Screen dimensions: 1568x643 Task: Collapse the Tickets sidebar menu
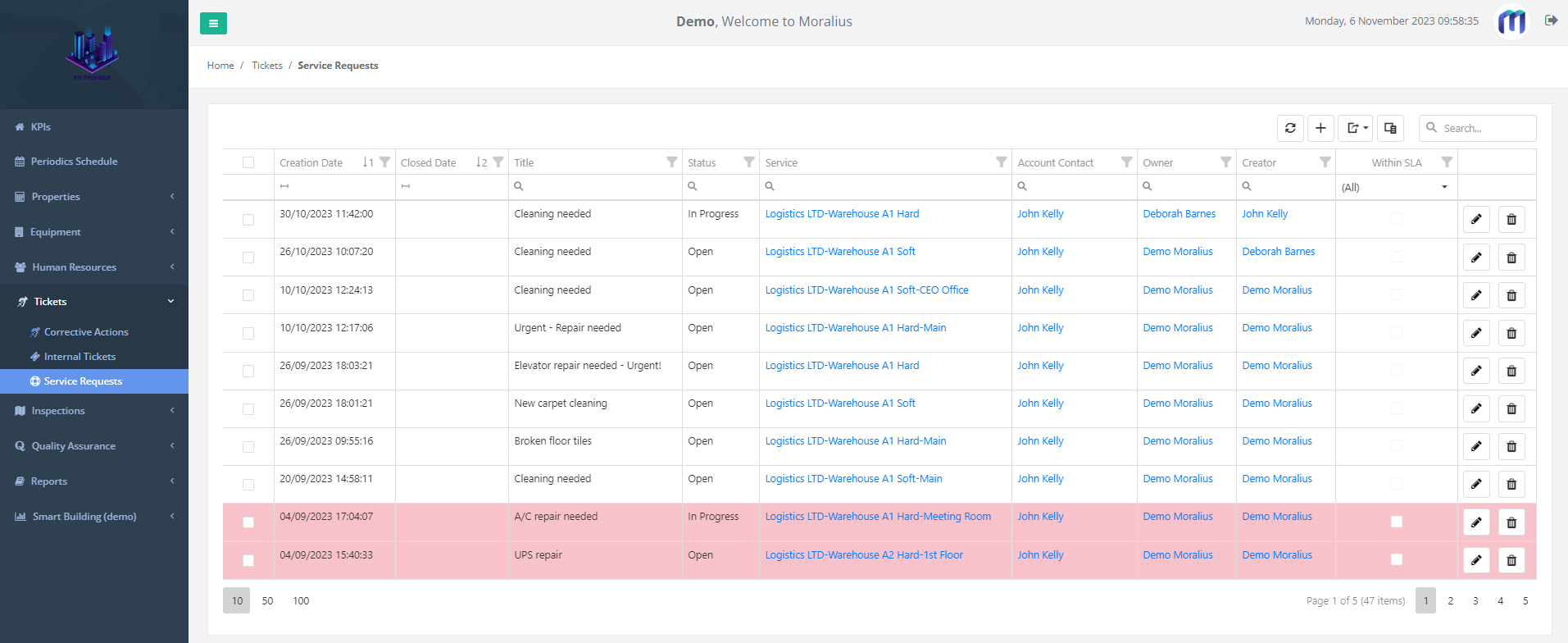click(94, 302)
